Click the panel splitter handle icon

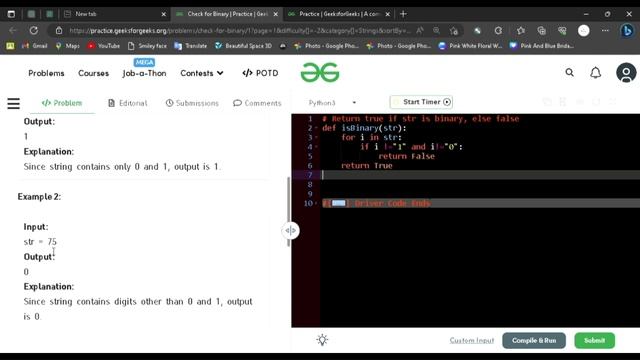pyautogui.click(x=290, y=231)
